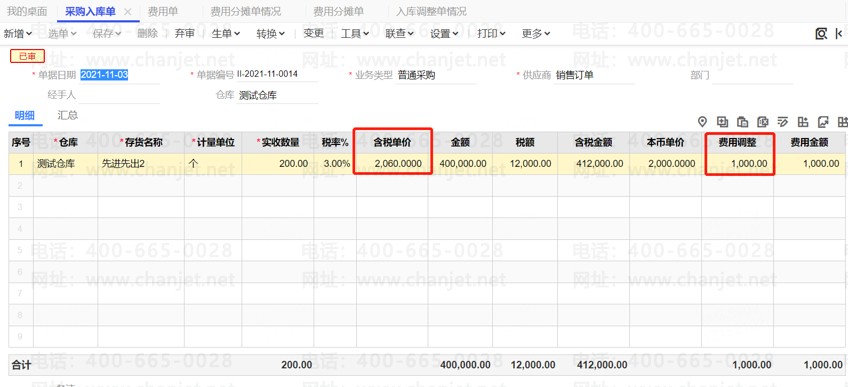Screen dimensions: 848x387
Task: Open the 工具 dropdown menu
Action: 355,34
